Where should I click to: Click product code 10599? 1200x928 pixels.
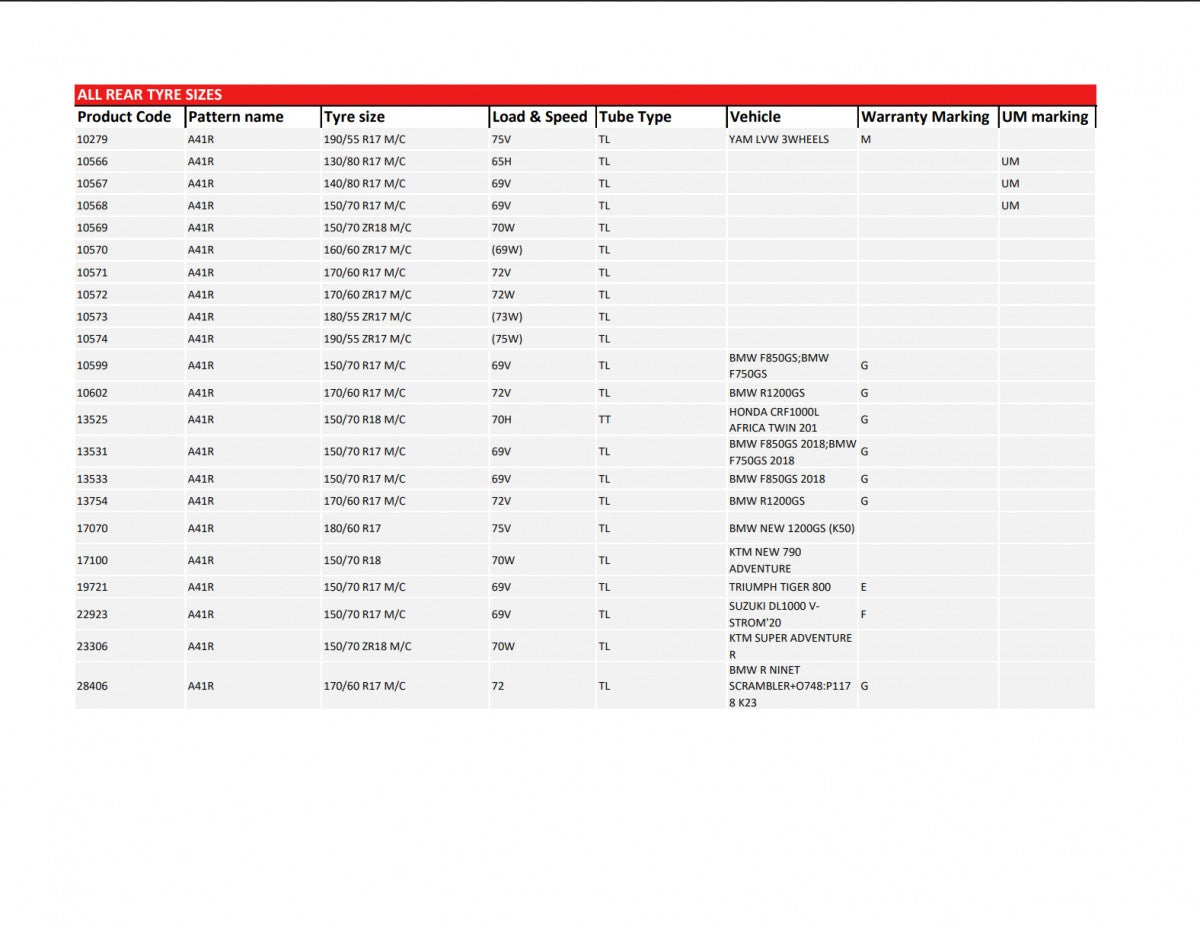(x=92, y=366)
